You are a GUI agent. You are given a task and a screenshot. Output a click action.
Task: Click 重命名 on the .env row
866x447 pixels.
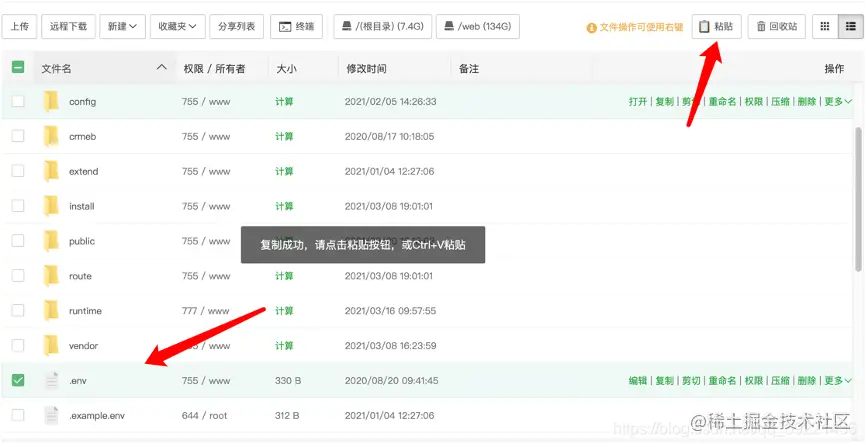(722, 381)
